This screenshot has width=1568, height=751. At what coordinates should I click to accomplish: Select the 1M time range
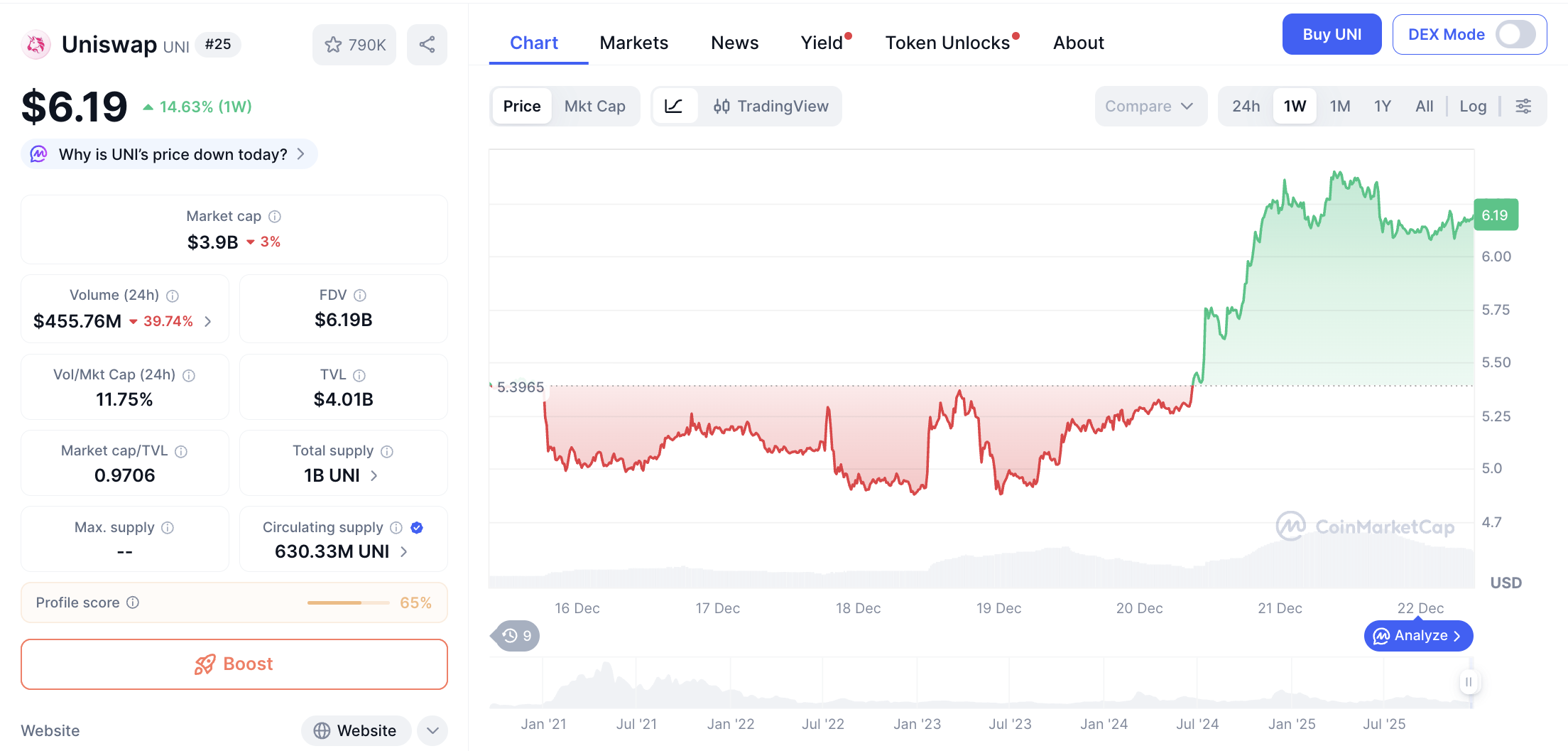pyautogui.click(x=1339, y=107)
